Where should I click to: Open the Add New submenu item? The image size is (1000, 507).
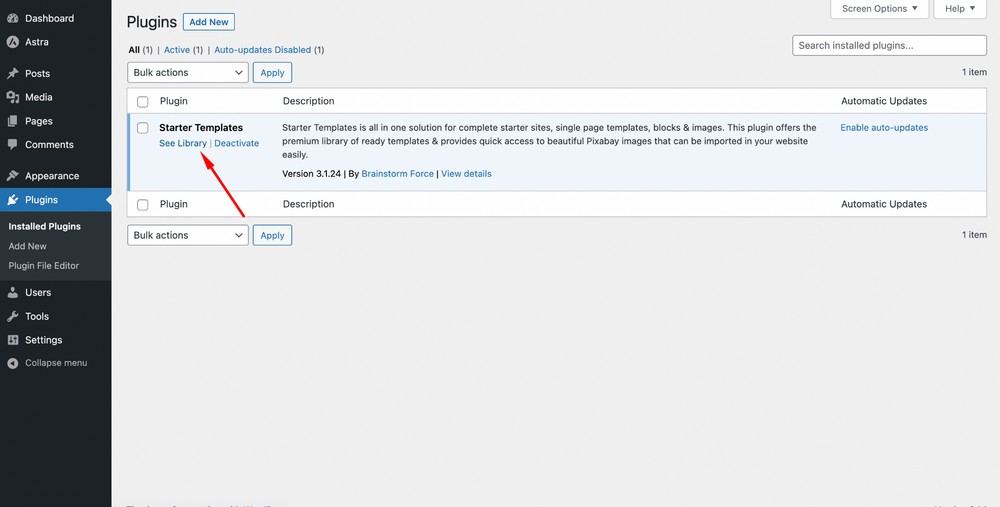coord(27,246)
